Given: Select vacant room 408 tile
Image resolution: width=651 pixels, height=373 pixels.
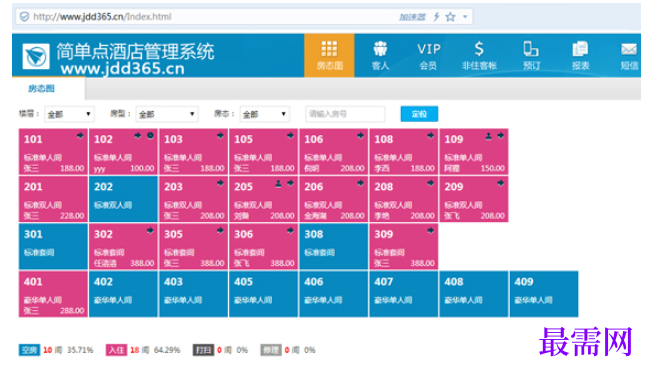Looking at the screenshot, I should tap(474, 294).
